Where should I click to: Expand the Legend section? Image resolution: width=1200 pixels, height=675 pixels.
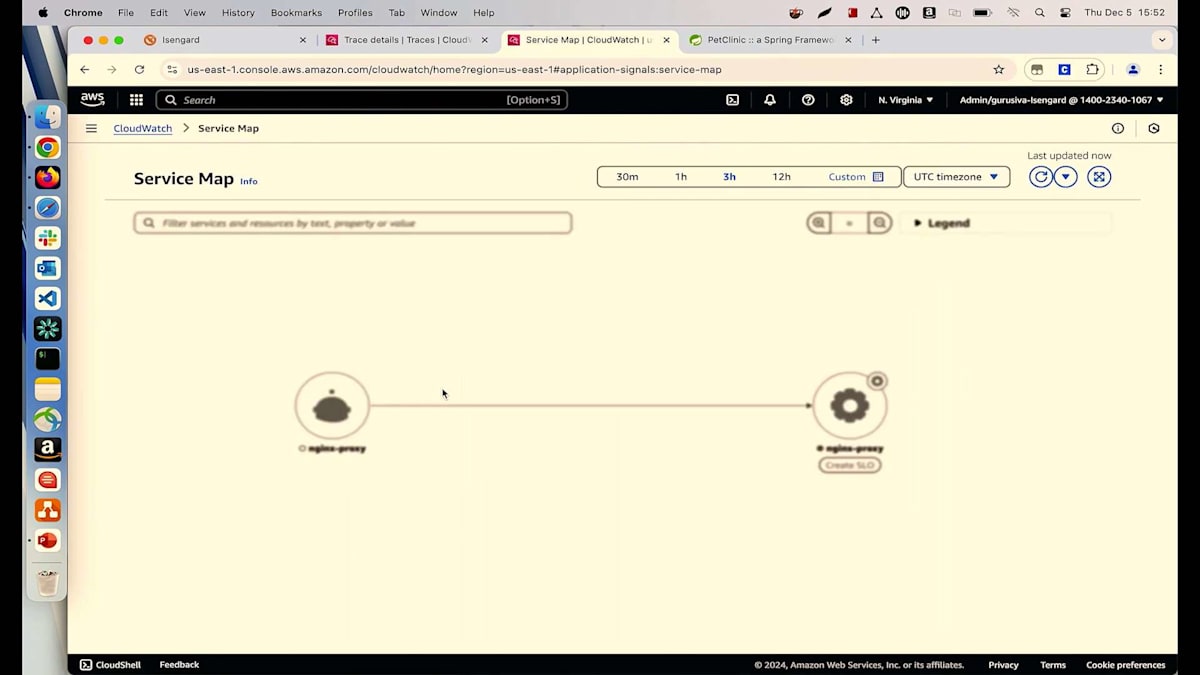[942, 223]
